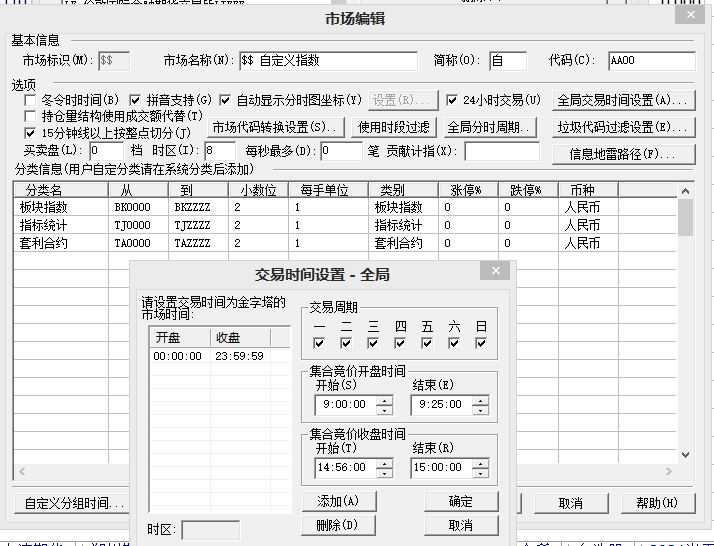This screenshot has width=714, height=546.
Task: Click 信息地雷路径(F) button
Action: 624,154
